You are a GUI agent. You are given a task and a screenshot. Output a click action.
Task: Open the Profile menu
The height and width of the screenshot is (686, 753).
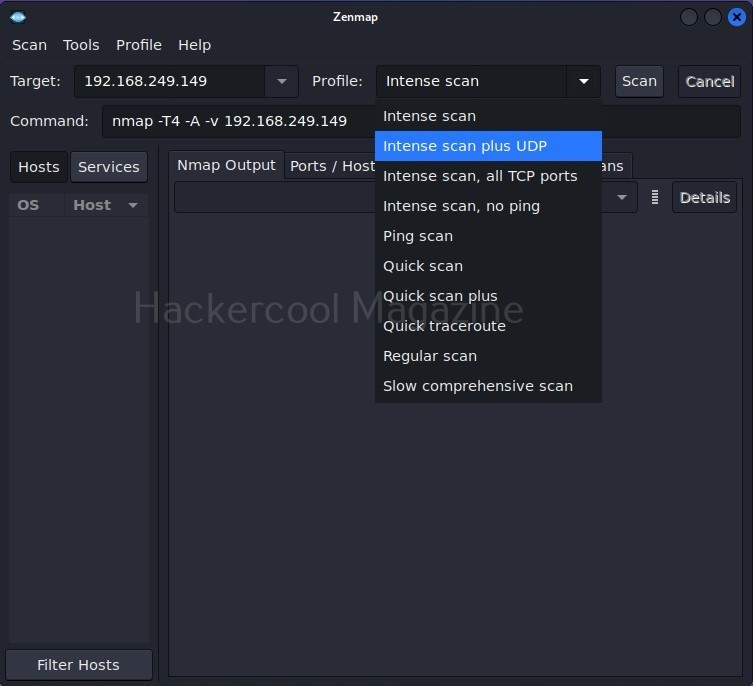coord(139,45)
